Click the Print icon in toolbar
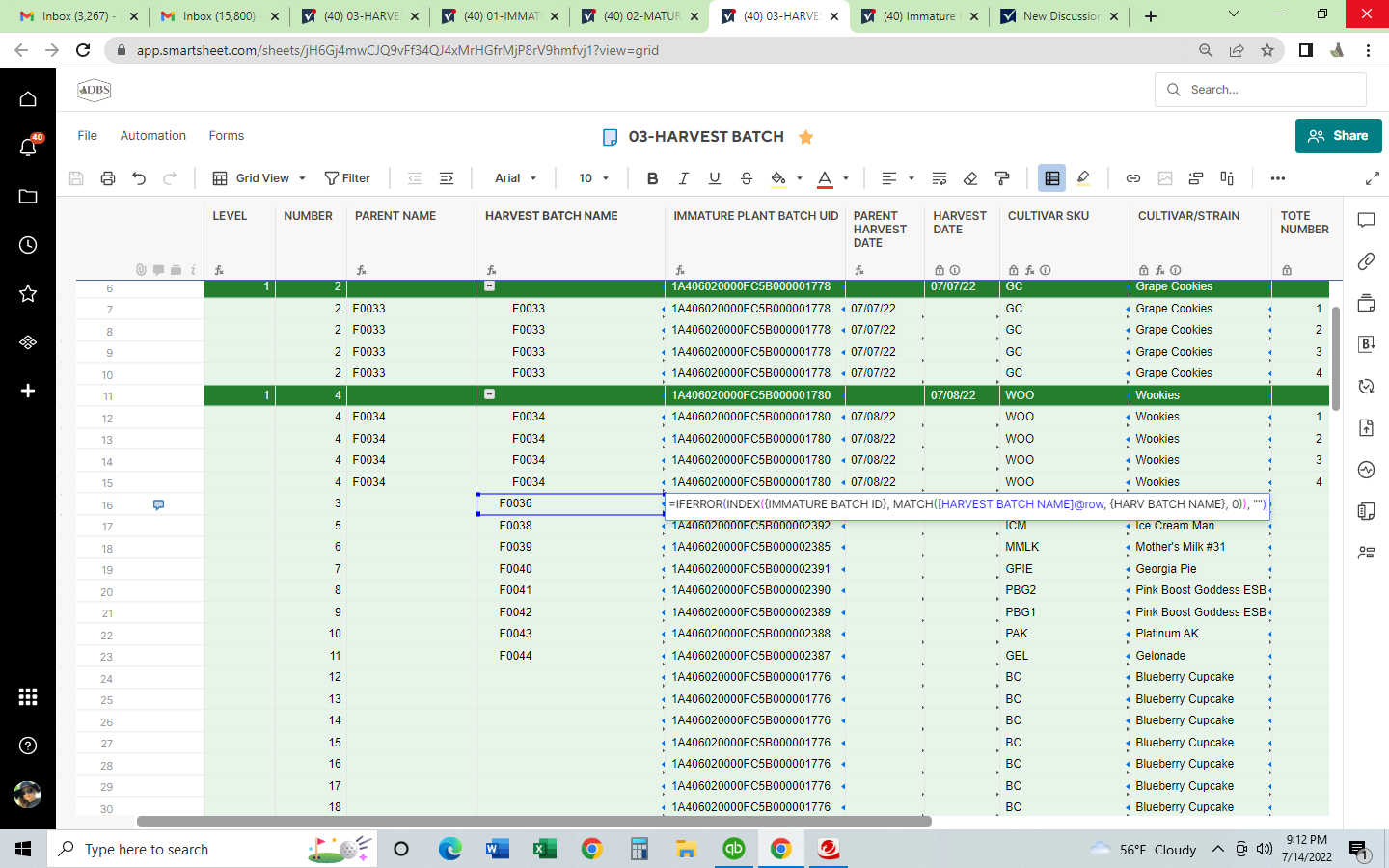The image size is (1389, 868). pos(108,178)
